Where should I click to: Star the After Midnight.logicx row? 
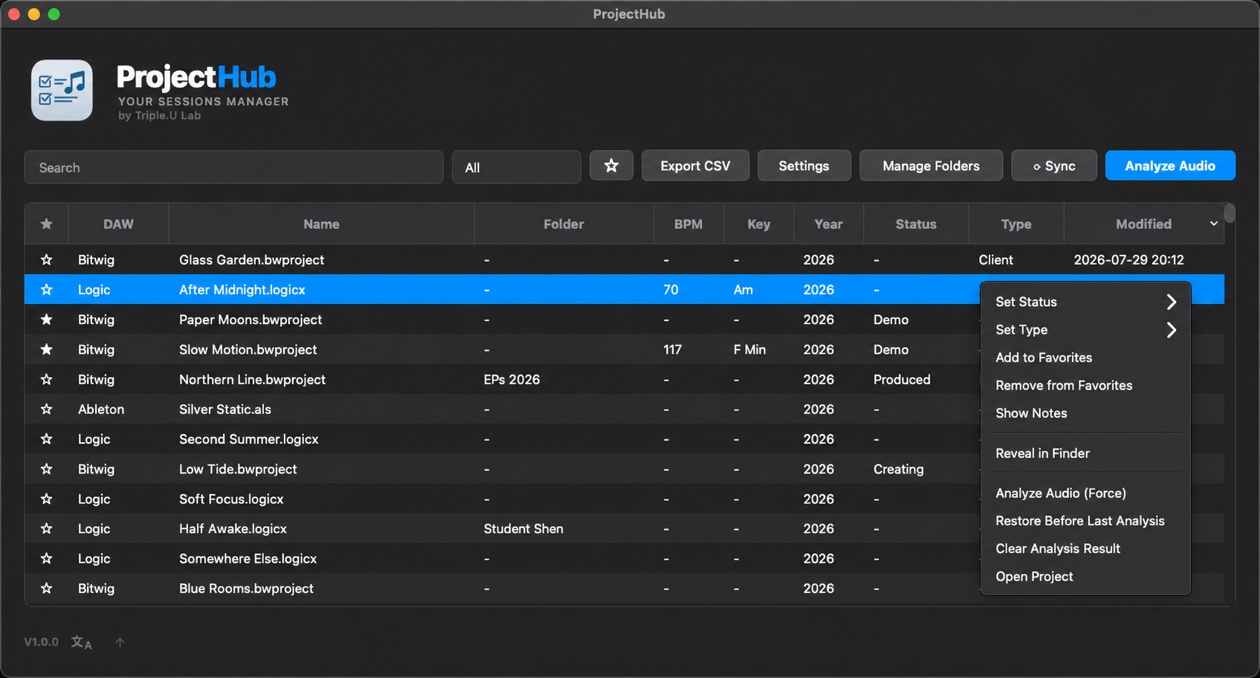46,290
